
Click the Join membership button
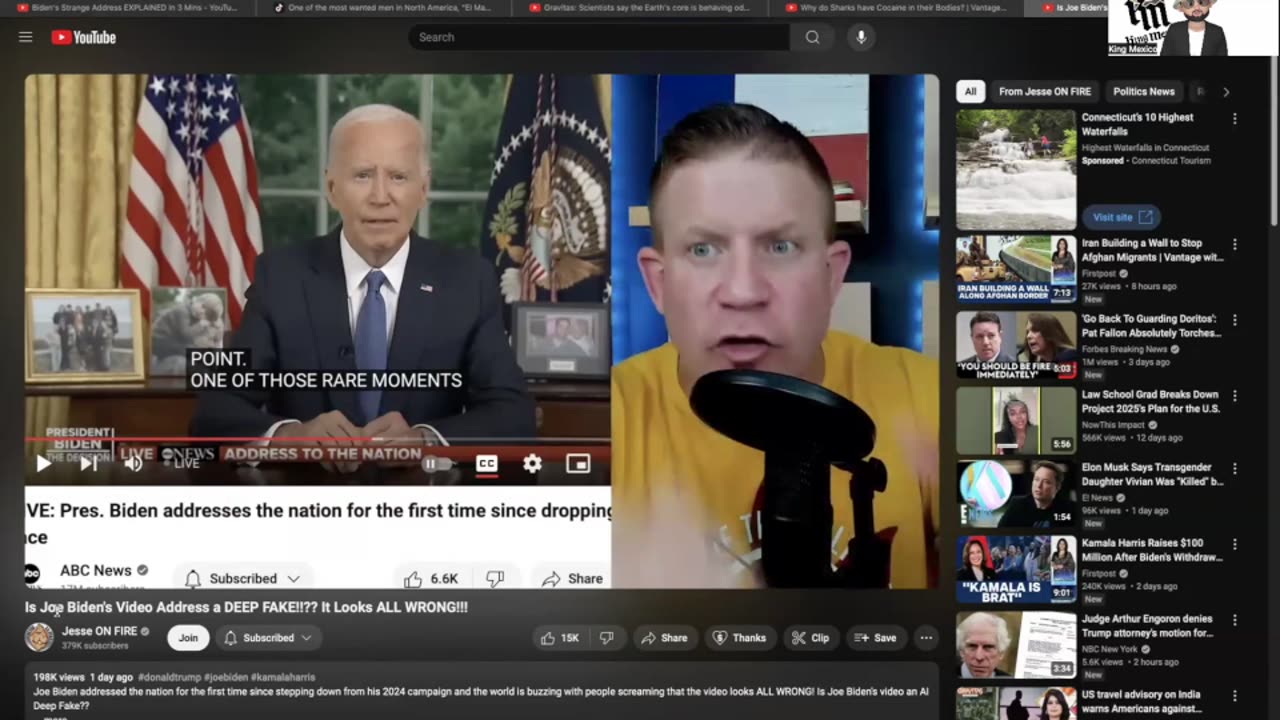[x=188, y=638]
